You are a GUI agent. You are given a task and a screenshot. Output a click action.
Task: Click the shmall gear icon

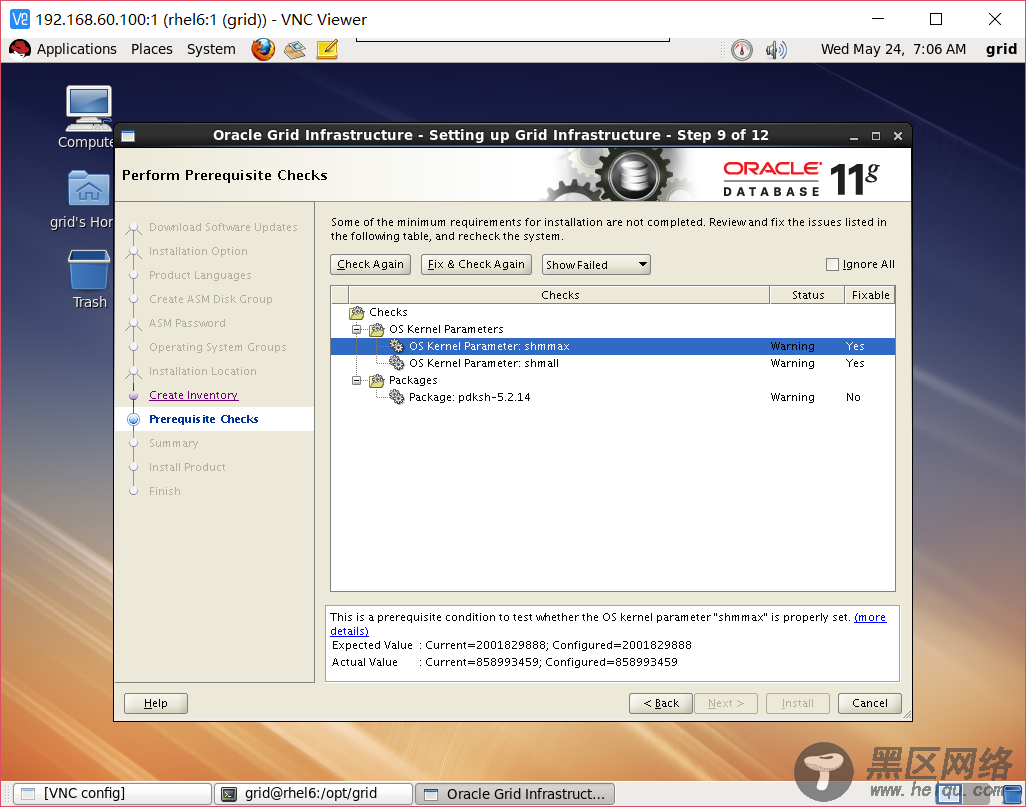397,363
